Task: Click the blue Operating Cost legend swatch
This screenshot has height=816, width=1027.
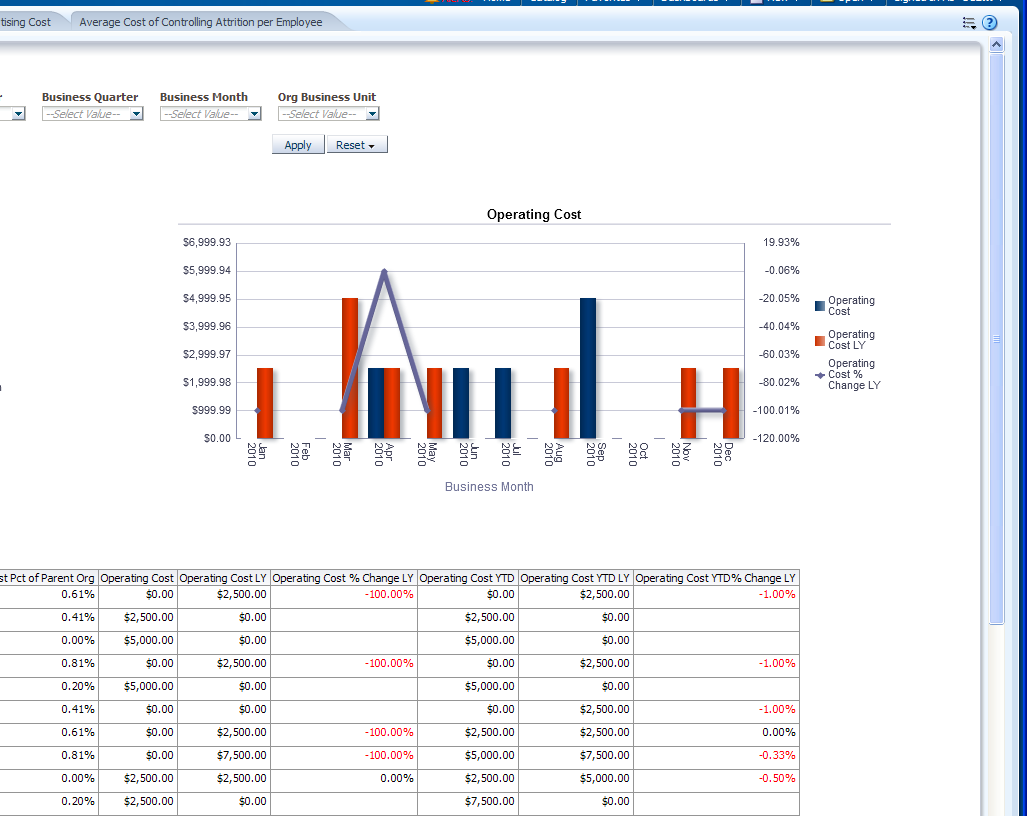Action: (820, 306)
